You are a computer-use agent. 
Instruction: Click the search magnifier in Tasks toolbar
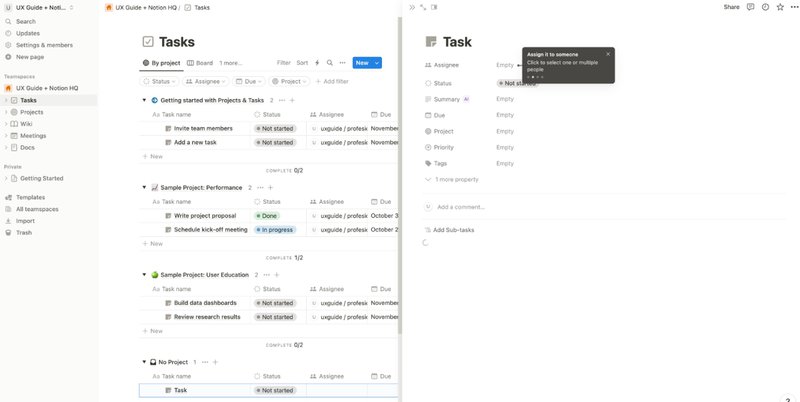click(329, 63)
